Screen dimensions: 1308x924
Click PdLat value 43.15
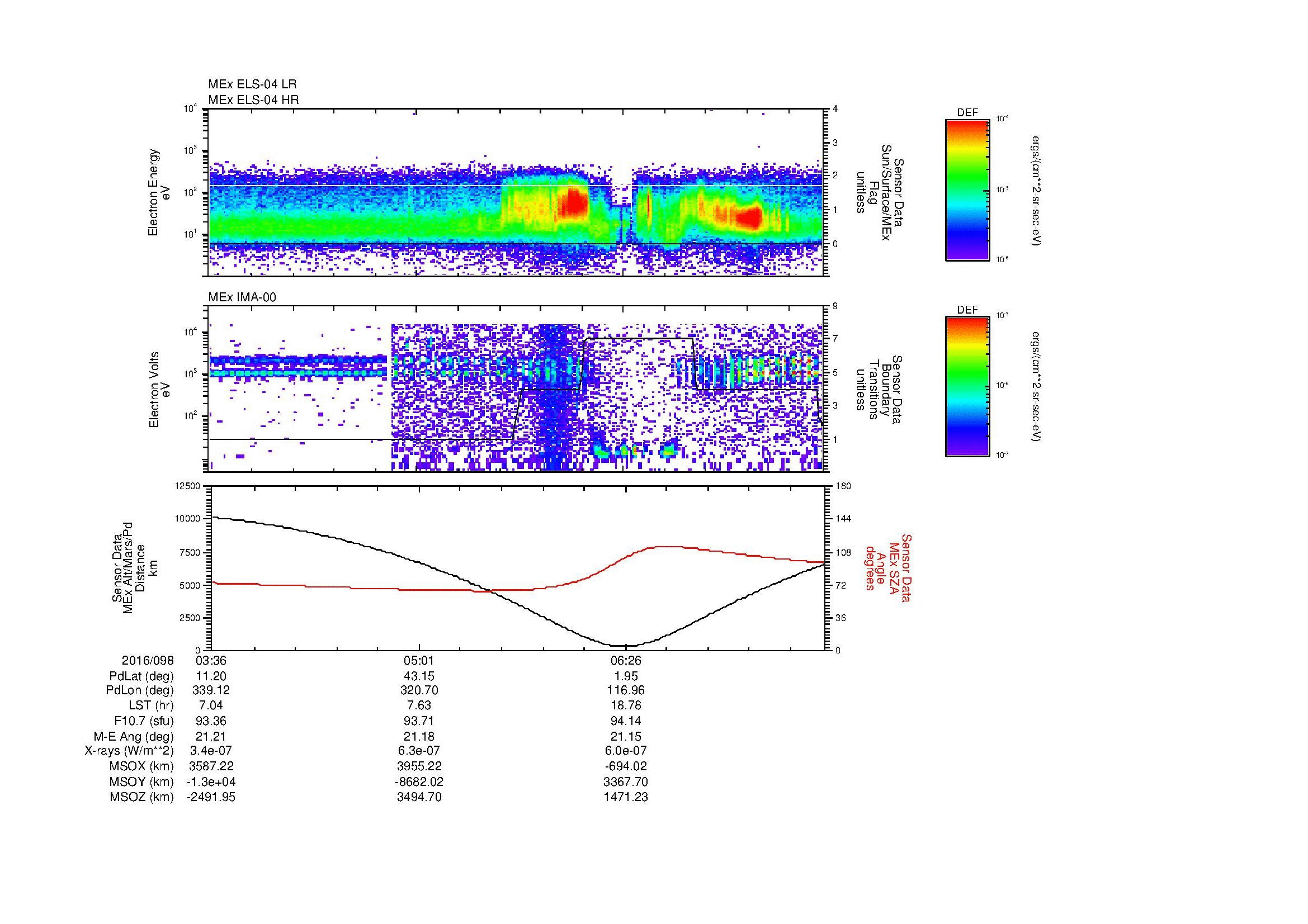point(419,676)
